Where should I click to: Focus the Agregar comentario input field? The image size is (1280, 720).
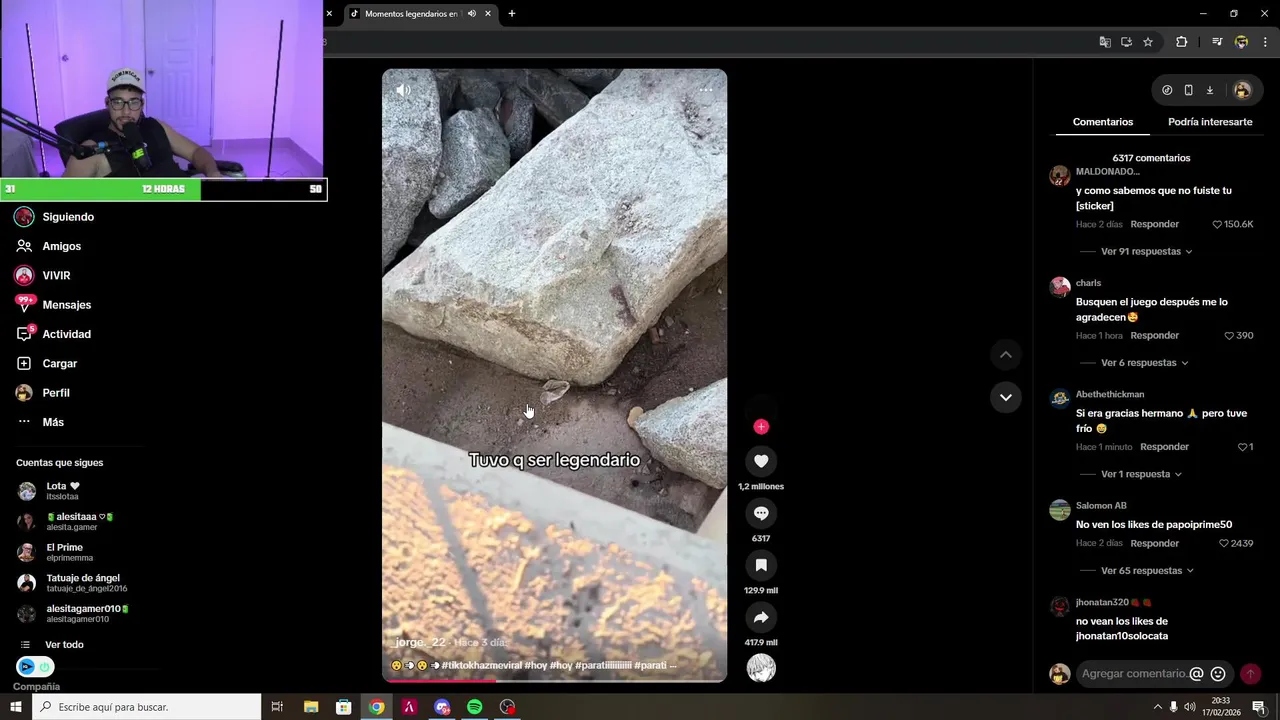tap(1134, 674)
